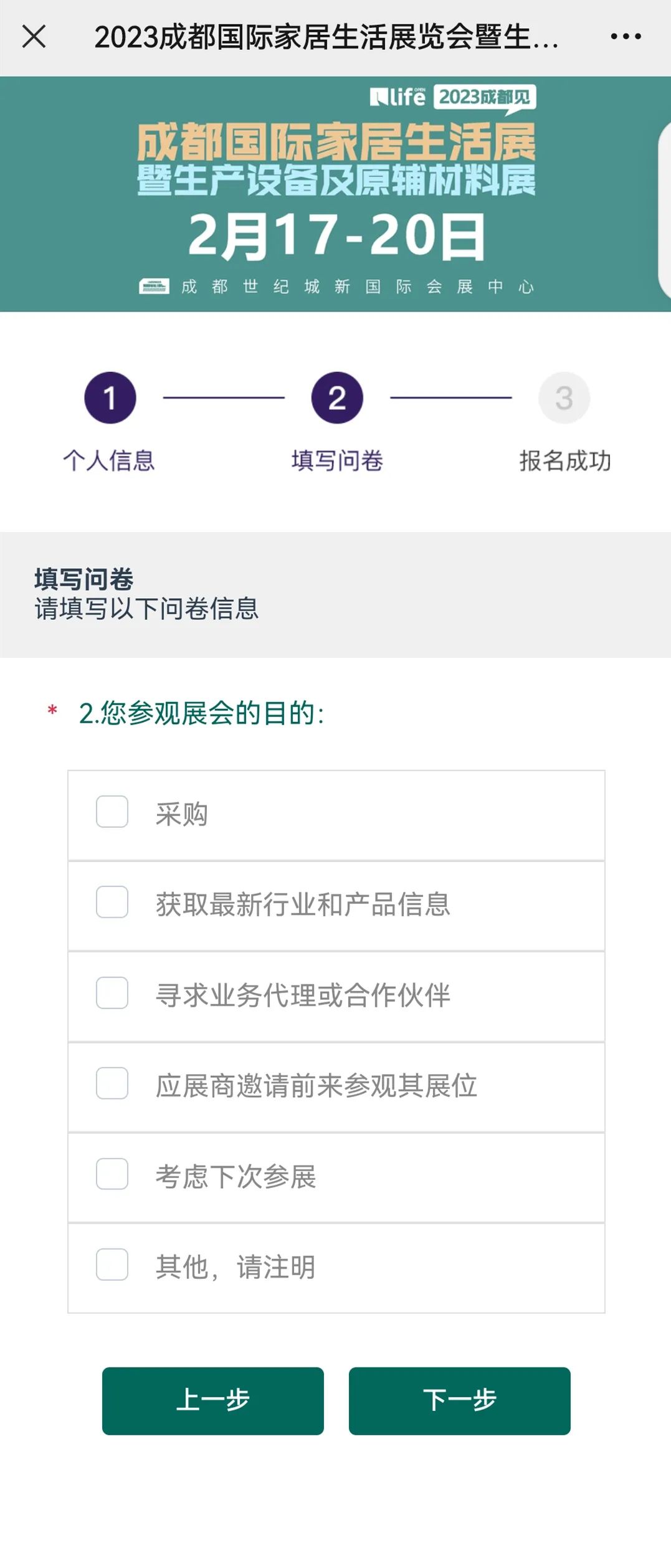Screen dimensions: 671x1568
Task: Tap the page title 2023成都国际家居生活展览会
Action: click(326, 37)
